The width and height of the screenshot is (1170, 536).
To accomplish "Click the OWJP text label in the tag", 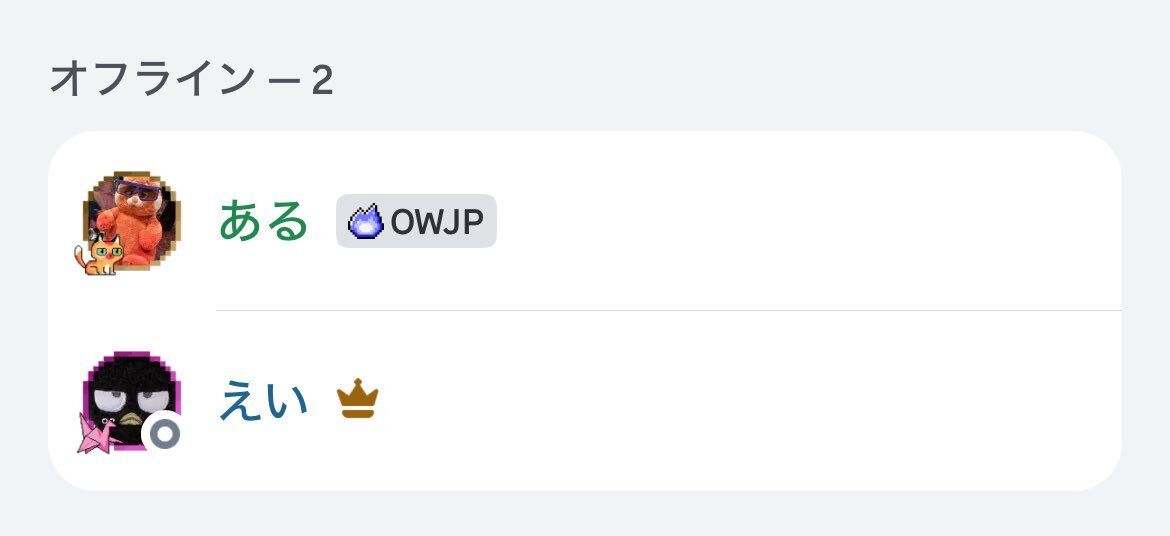I will tap(438, 222).
